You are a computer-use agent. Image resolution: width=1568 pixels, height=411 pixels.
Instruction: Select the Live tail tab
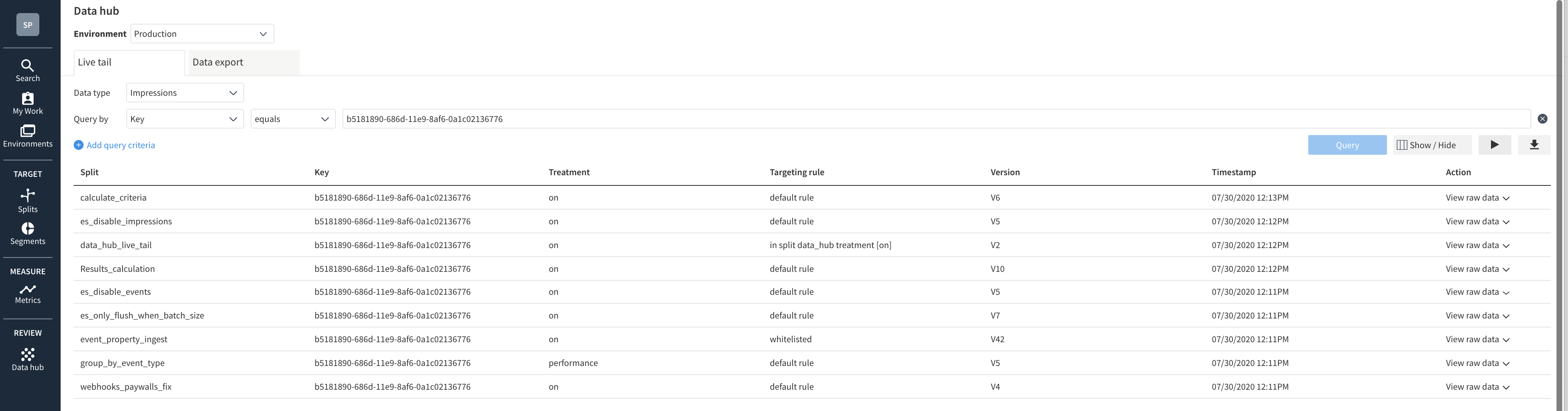[129, 63]
